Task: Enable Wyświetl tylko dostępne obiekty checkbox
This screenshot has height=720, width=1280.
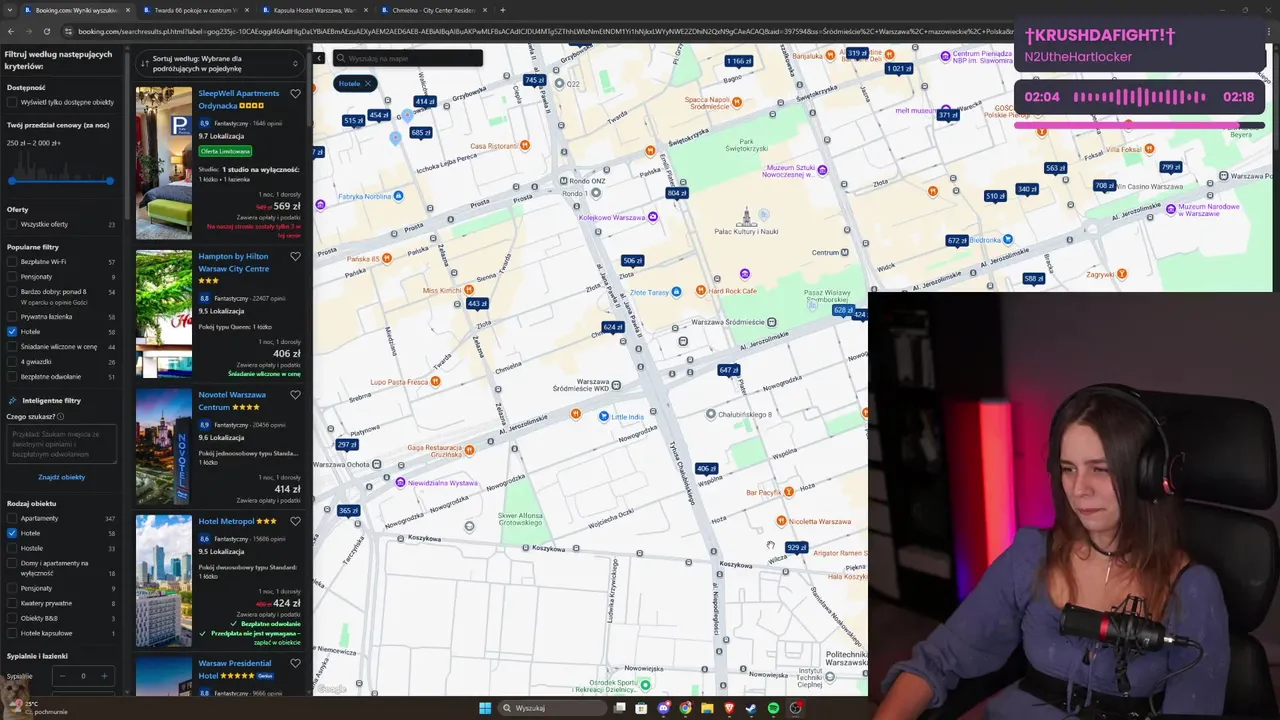Action: [12, 102]
